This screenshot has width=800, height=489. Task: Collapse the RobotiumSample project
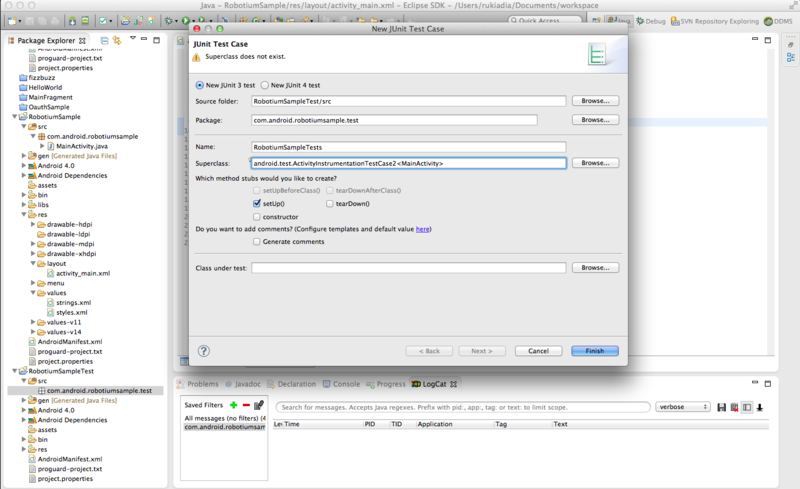[14, 117]
